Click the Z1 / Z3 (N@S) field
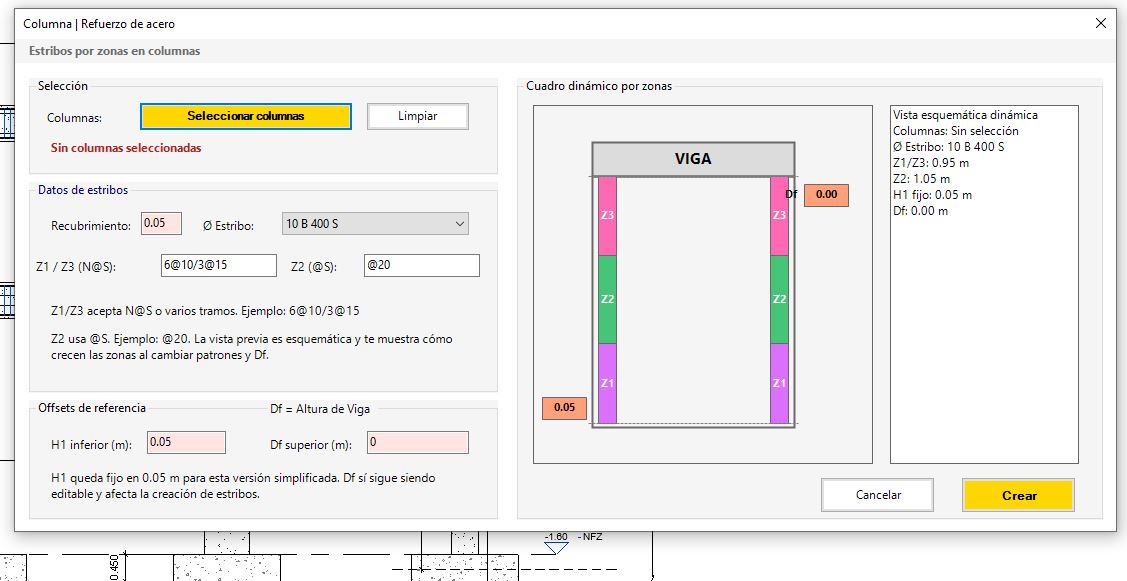Screen dimensions: 1127x581 pyautogui.click(x=219, y=265)
